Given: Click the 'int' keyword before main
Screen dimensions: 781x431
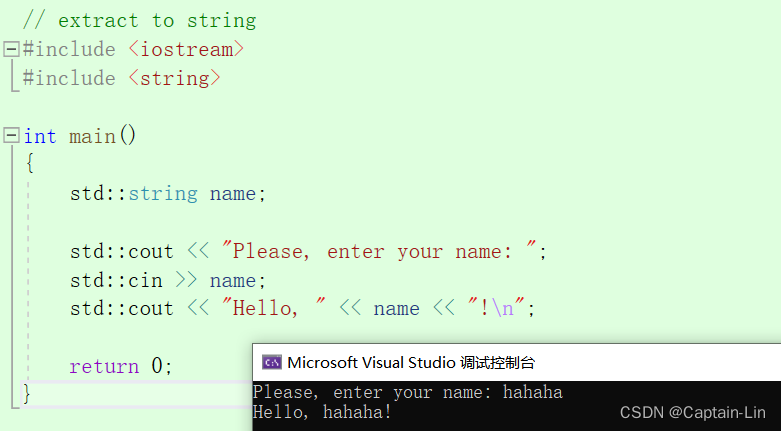Looking at the screenshot, I should click(x=40, y=136).
